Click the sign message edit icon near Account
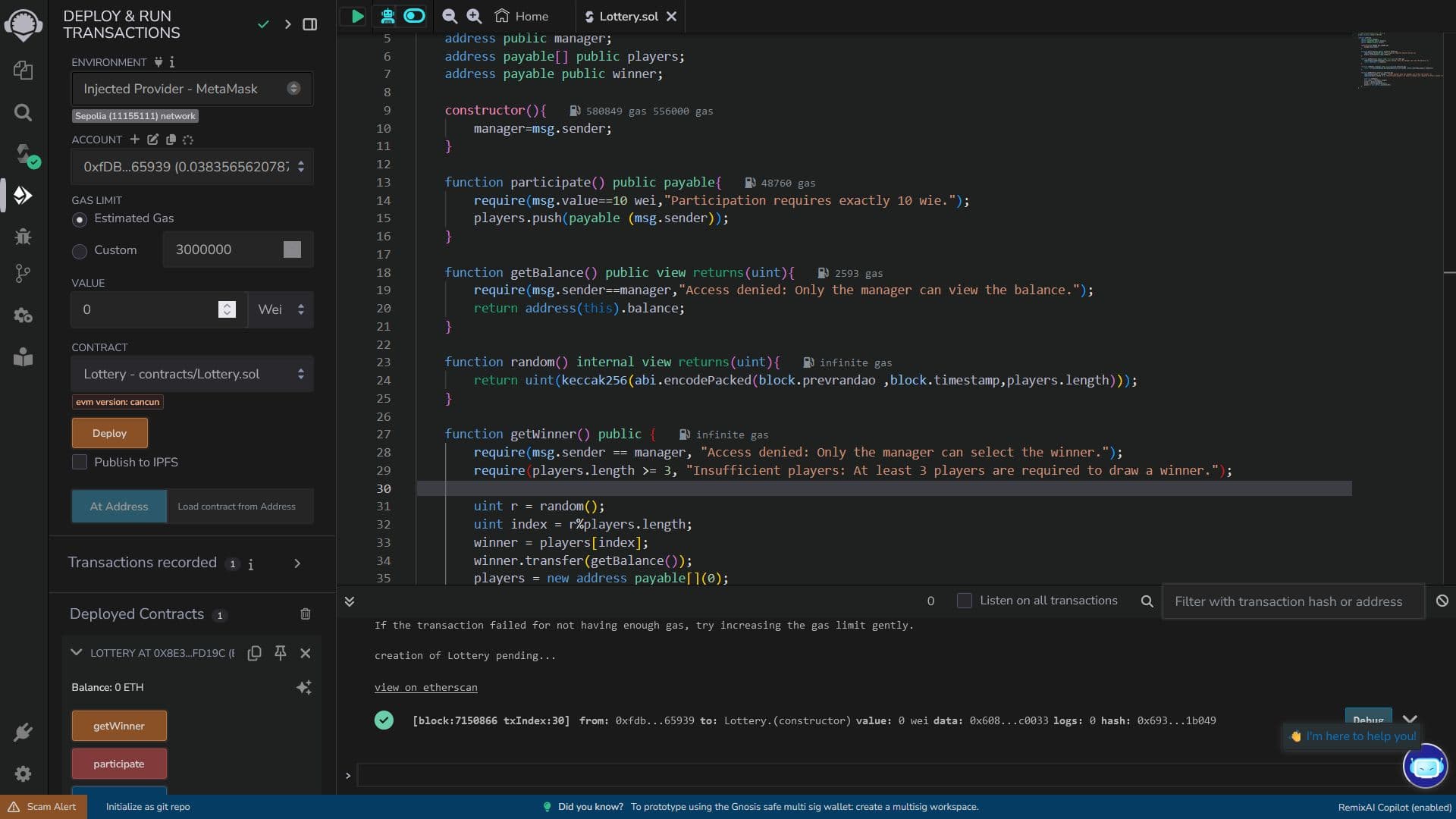The height and width of the screenshot is (819, 1456). point(152,139)
